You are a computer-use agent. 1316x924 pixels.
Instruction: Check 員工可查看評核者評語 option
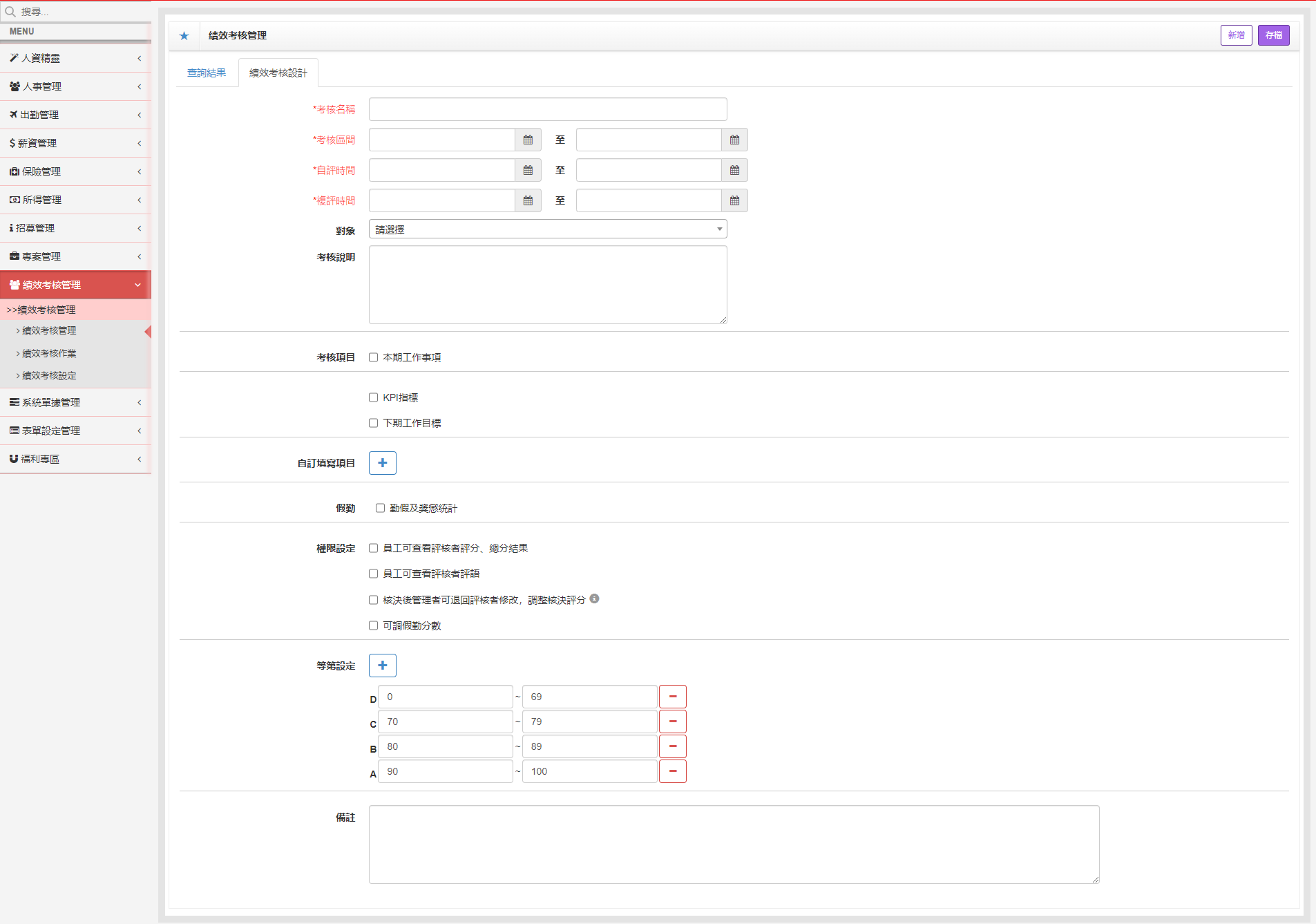(x=374, y=574)
